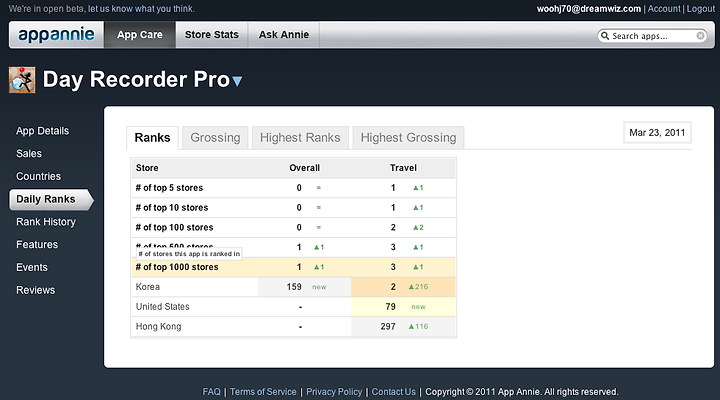Switch to the Grossing tab
This screenshot has height=400, width=720.
(x=215, y=138)
